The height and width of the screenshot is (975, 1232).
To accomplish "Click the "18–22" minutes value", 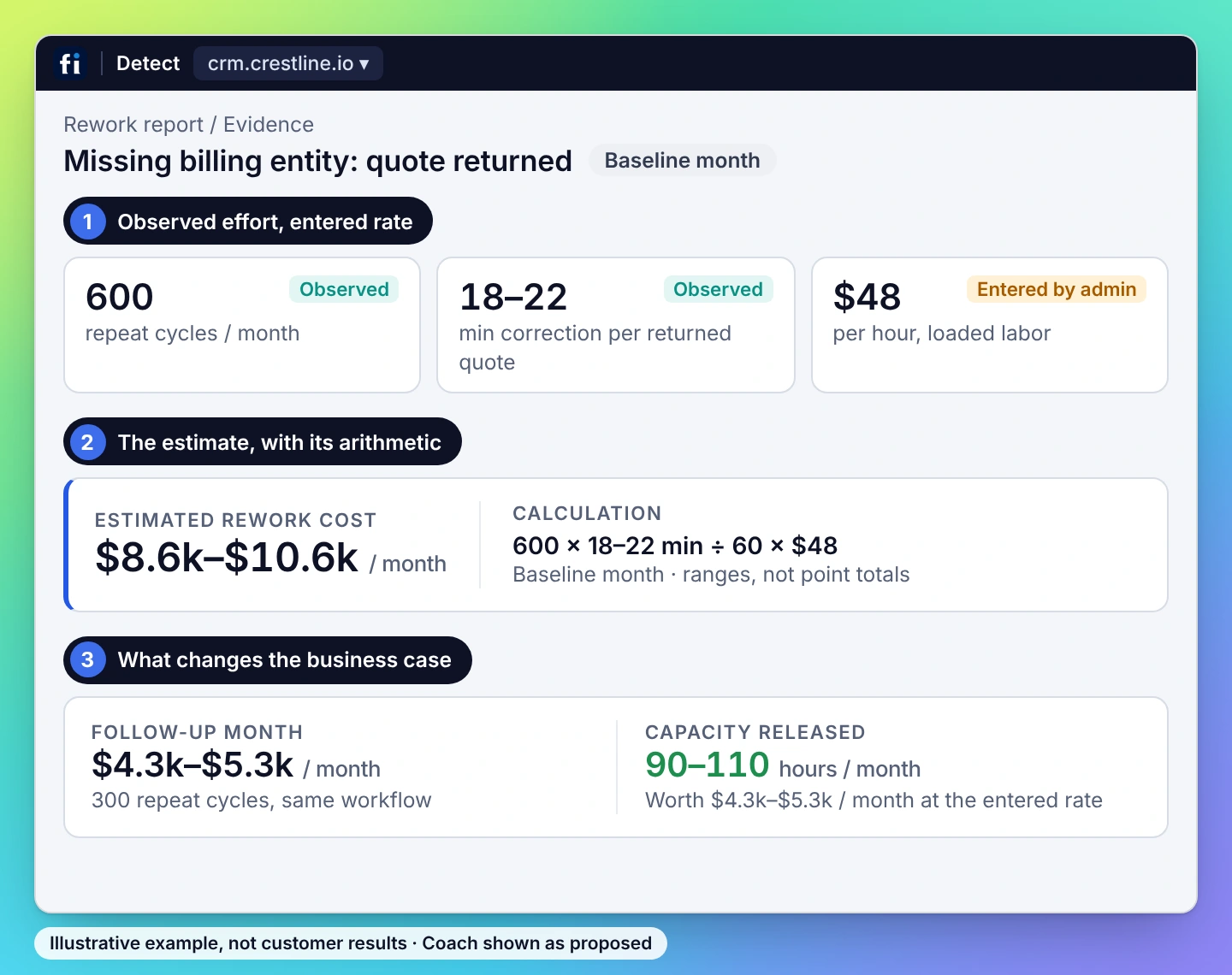I will click(513, 297).
